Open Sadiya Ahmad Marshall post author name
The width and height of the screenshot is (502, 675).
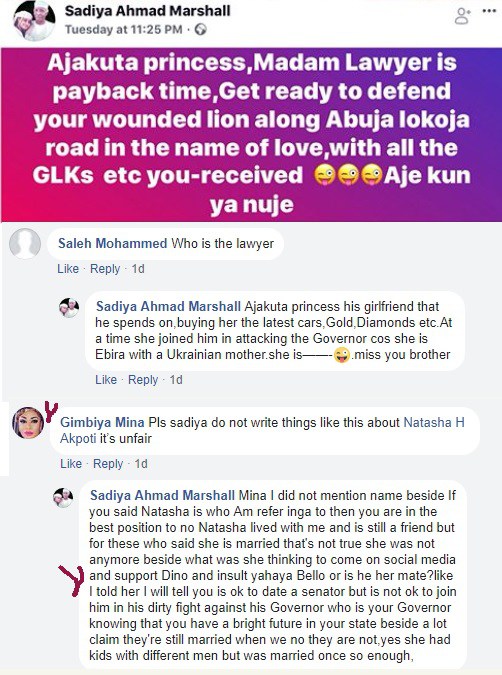148,11
